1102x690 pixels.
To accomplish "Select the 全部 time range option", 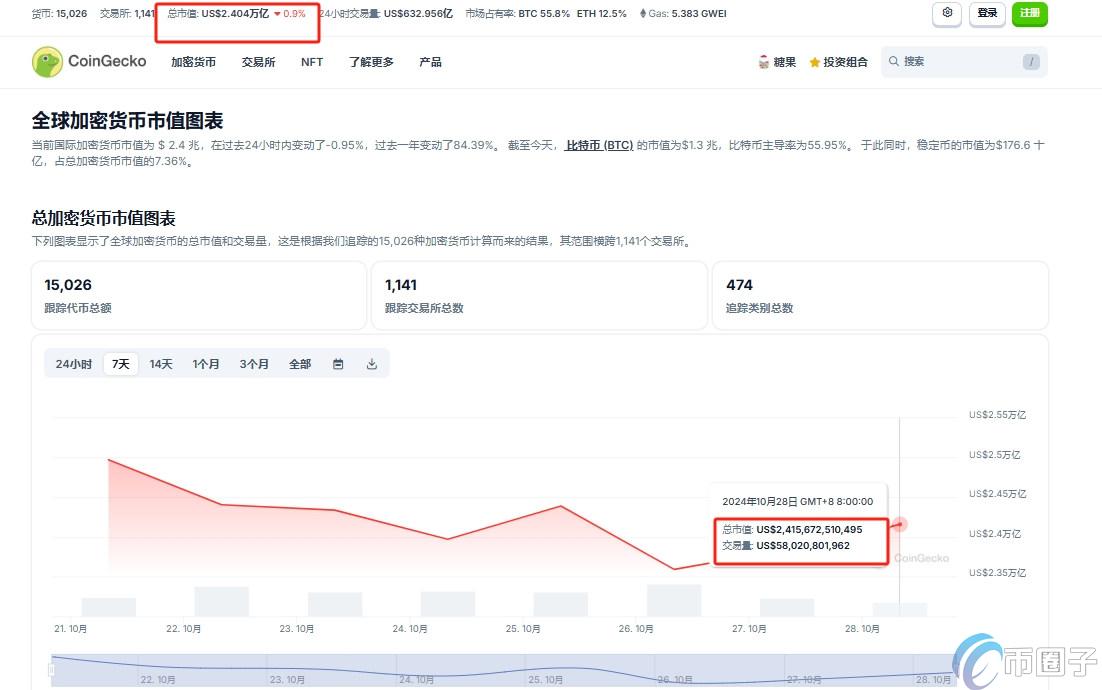I will click(299, 364).
